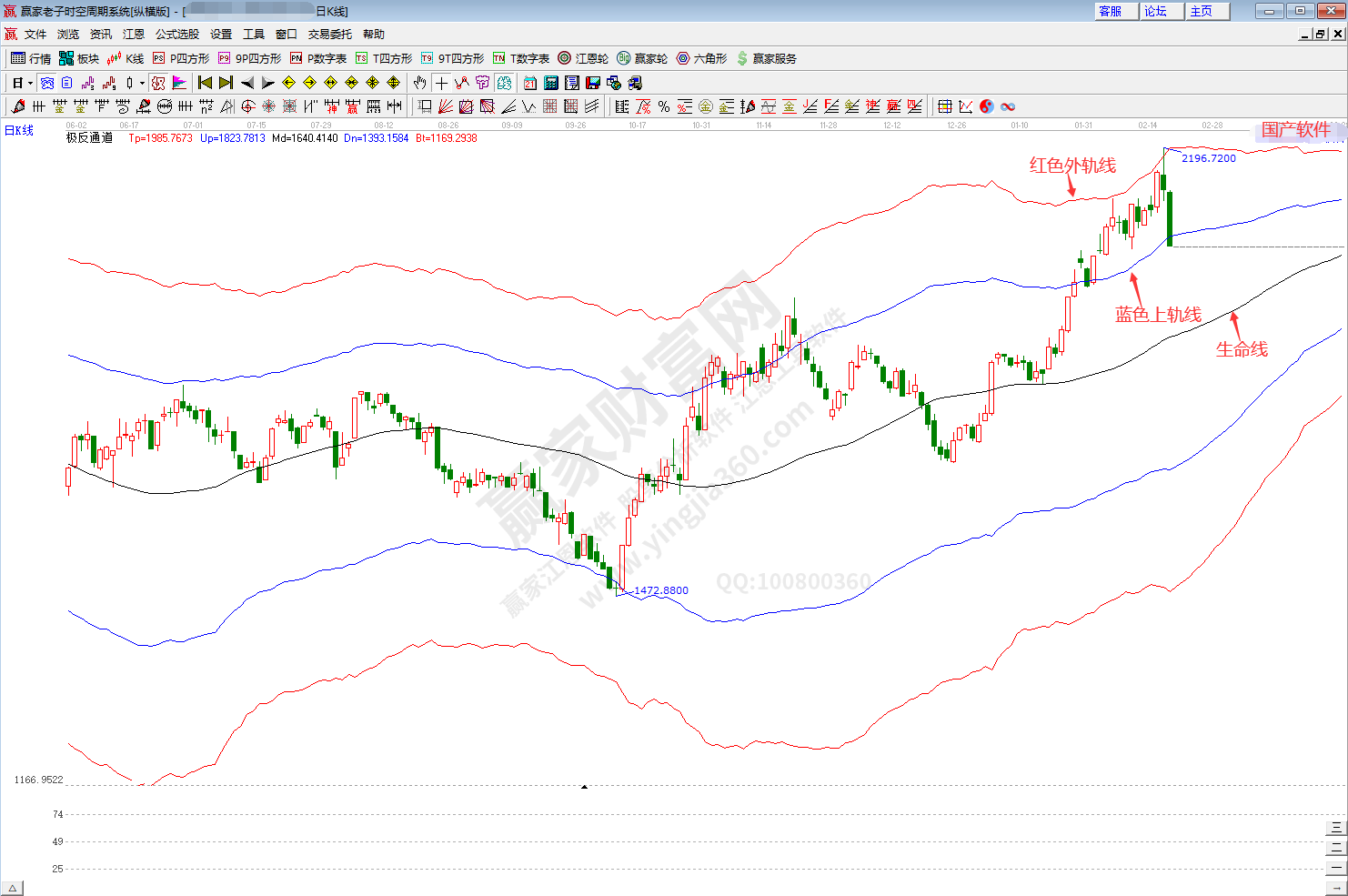The width and height of the screenshot is (1348, 896).
Task: Click the yin-yang taiji icon
Action: (987, 106)
